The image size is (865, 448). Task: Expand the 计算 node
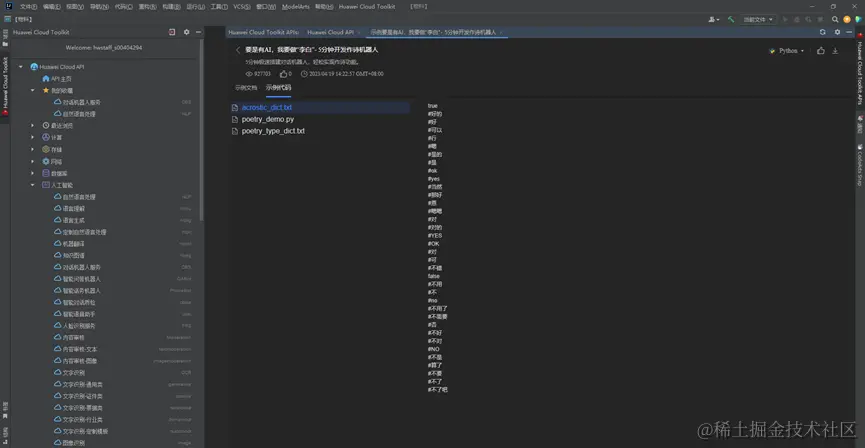pos(33,137)
